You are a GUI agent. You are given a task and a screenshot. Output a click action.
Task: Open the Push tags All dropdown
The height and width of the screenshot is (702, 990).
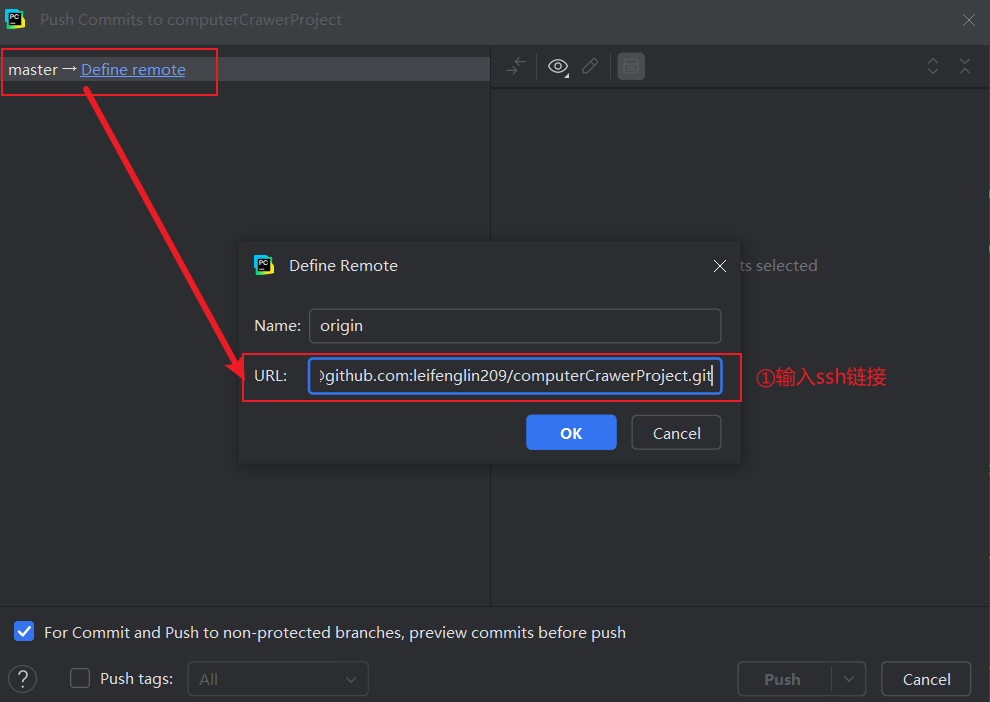coord(278,679)
